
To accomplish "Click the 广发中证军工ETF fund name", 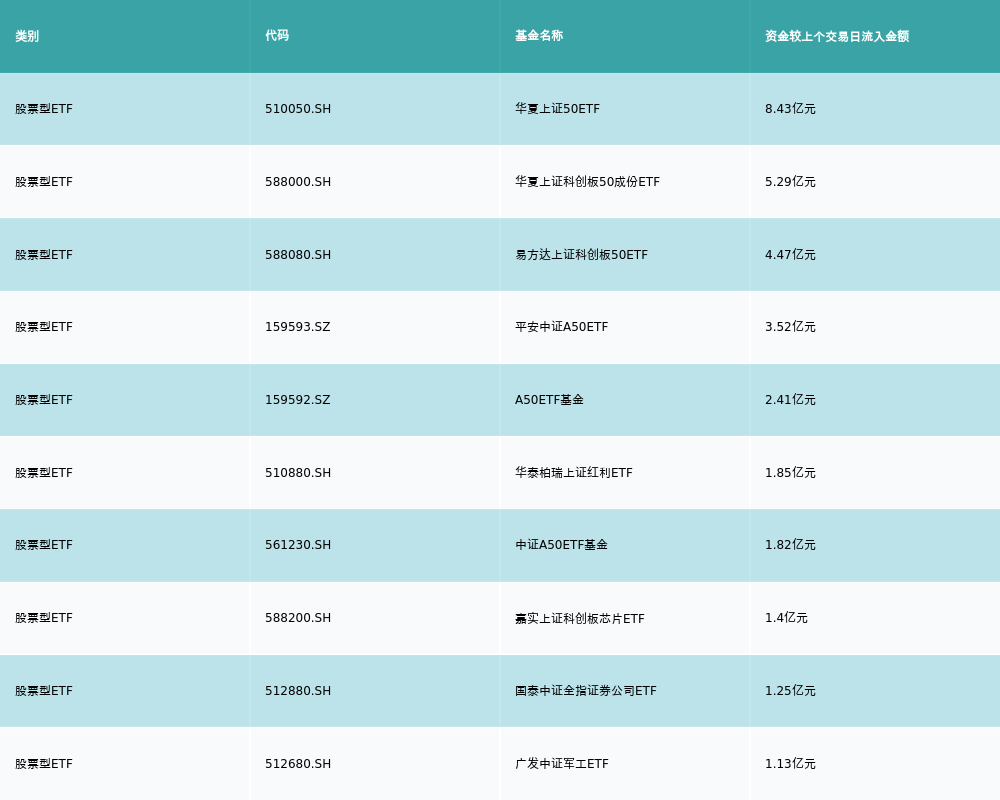I will tap(561, 764).
